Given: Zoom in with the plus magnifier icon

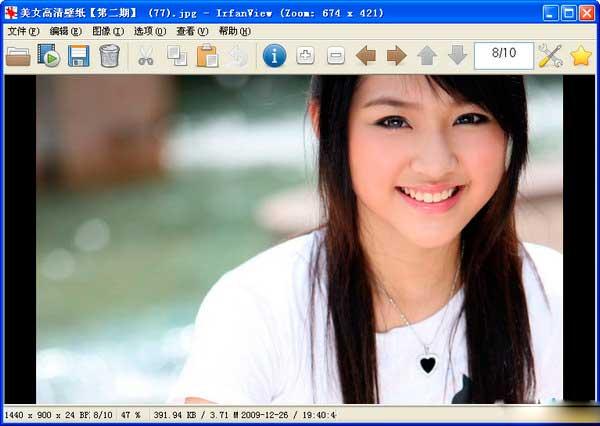Looking at the screenshot, I should pos(305,56).
